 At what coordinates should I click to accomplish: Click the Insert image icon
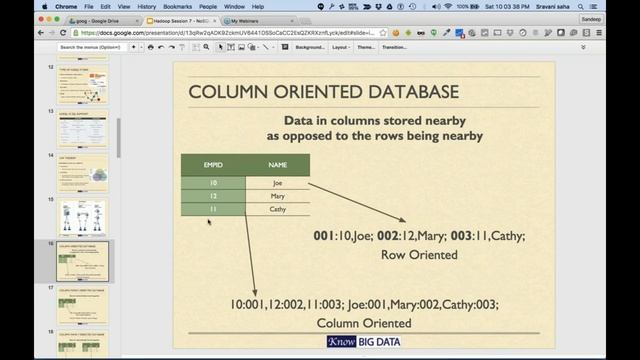pos(242,47)
